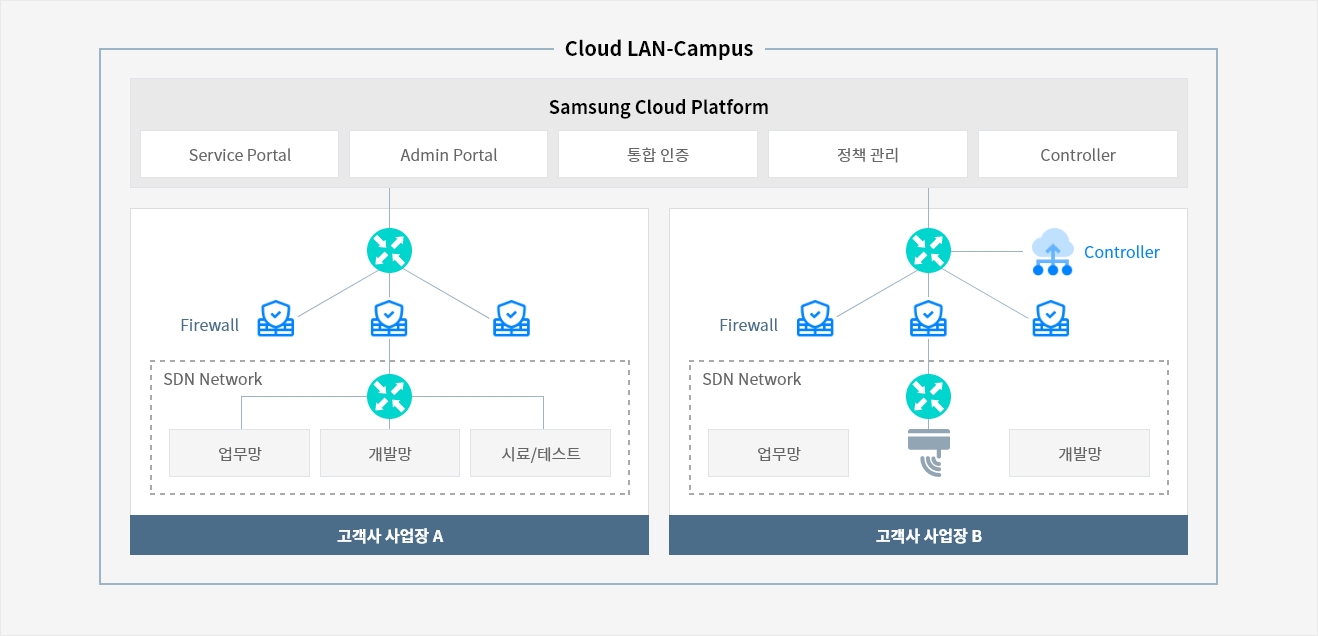Select the left firewall icon in 사업장 B

point(815,318)
